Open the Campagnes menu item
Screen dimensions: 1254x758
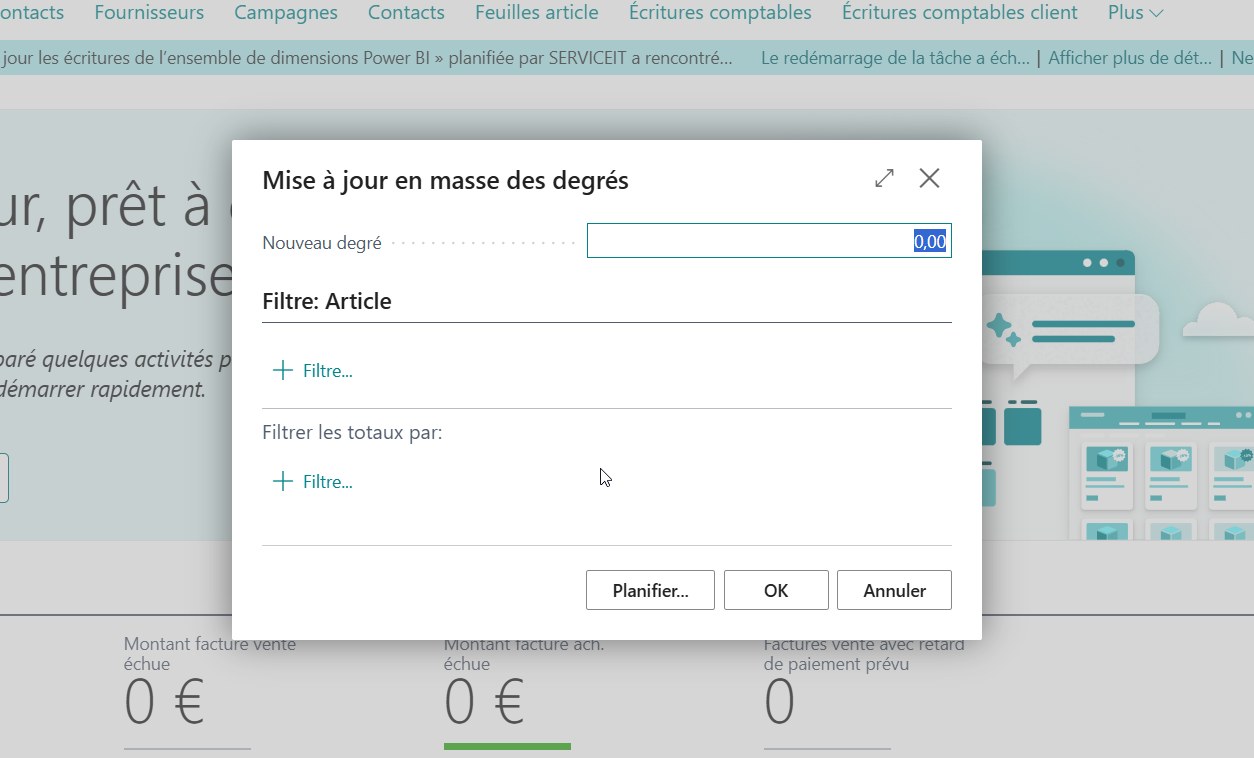[286, 13]
